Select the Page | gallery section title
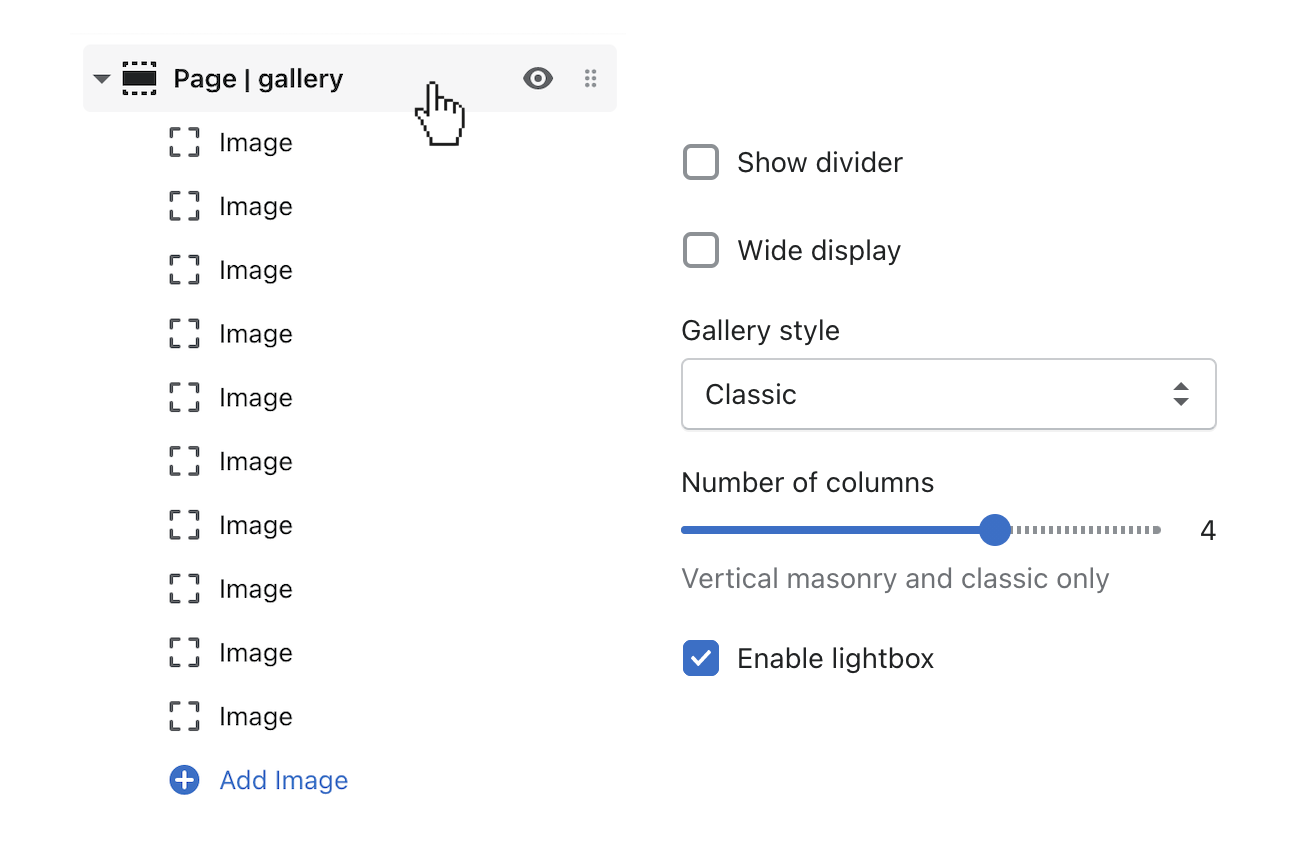The width and height of the screenshot is (1295, 845). coord(258,78)
